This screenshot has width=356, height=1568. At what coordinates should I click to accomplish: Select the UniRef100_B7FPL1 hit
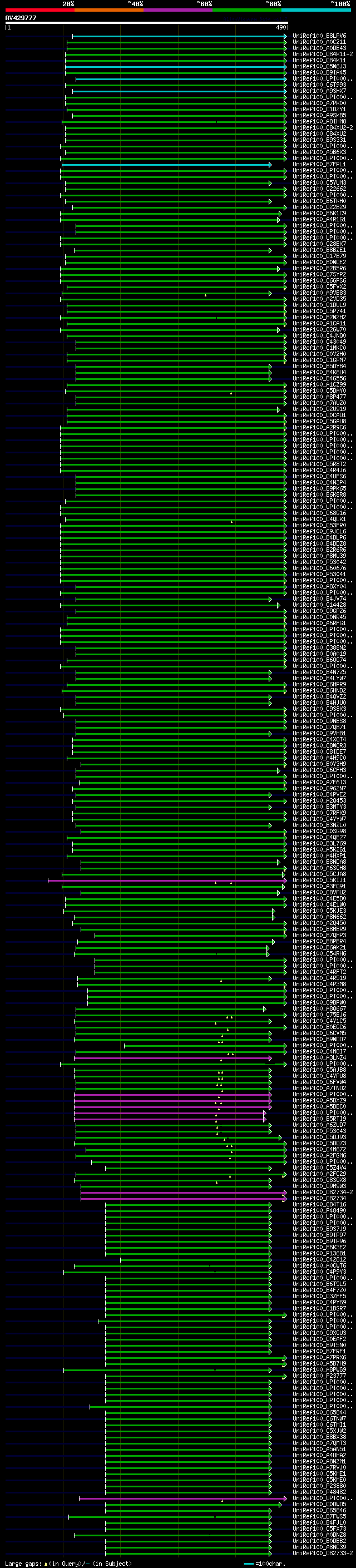coord(319,164)
